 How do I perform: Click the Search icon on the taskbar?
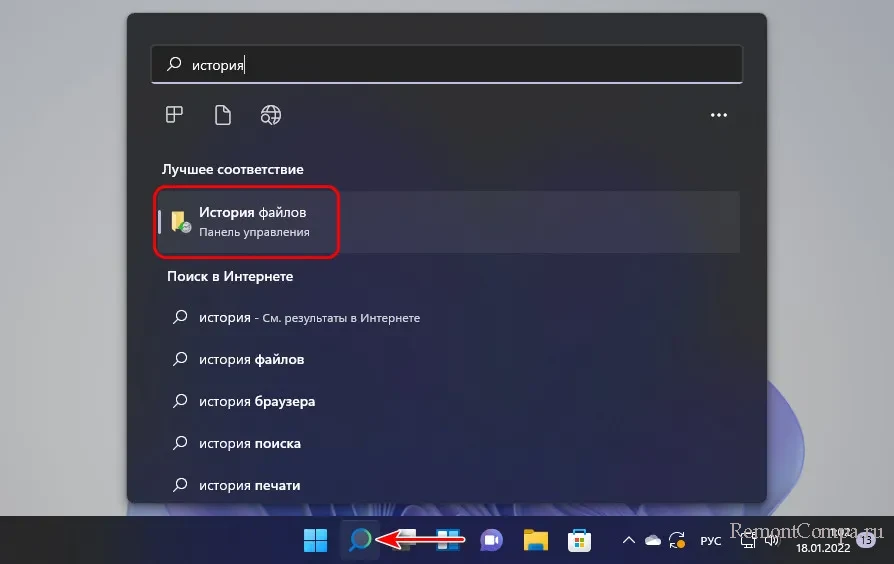pyautogui.click(x=359, y=540)
